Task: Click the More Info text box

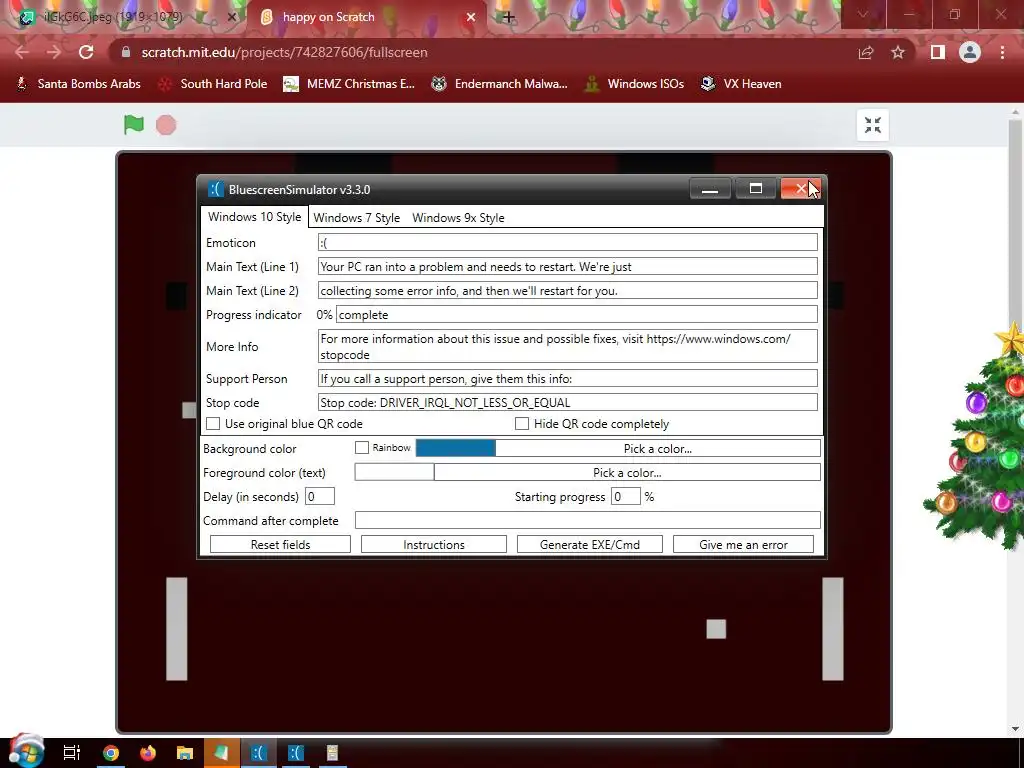Action: click(x=568, y=346)
